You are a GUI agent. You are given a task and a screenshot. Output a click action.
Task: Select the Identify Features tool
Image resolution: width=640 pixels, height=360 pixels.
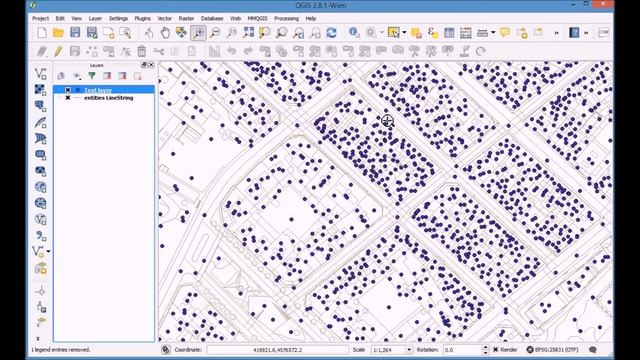354,33
